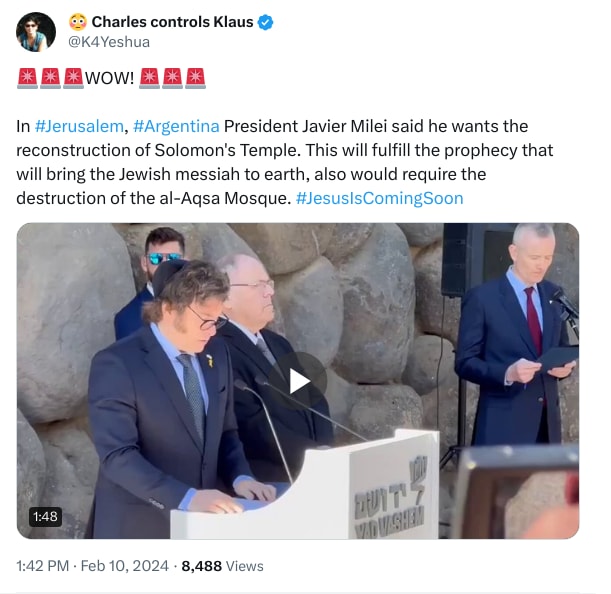Open the #Argentina hashtag
Screen dimensions: 611x594
click(176, 126)
